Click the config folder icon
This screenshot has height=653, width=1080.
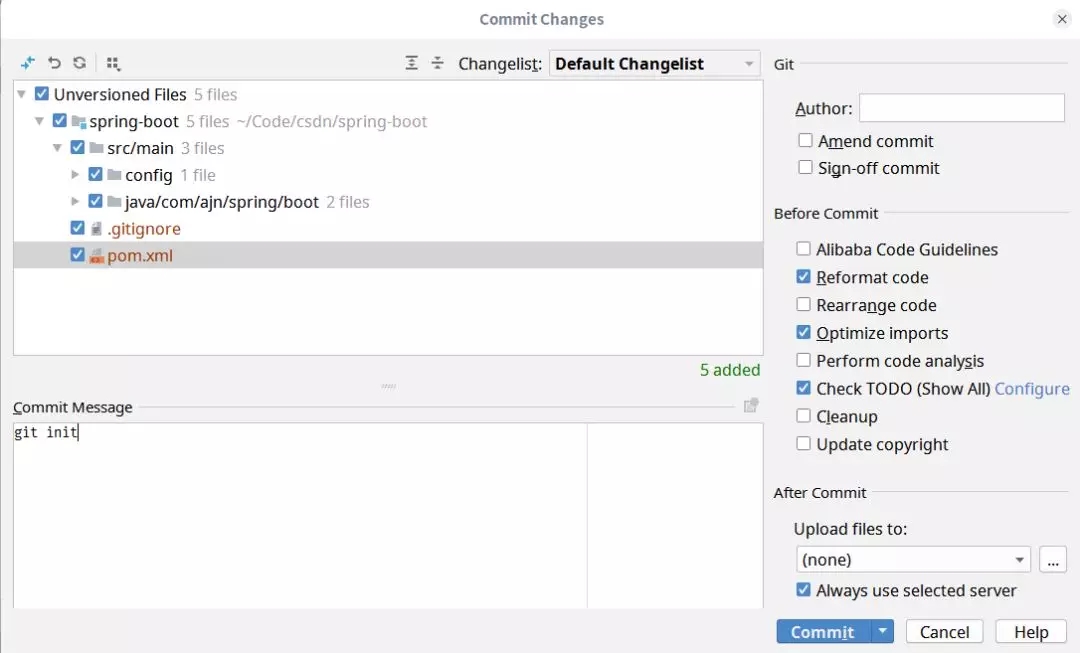114,175
